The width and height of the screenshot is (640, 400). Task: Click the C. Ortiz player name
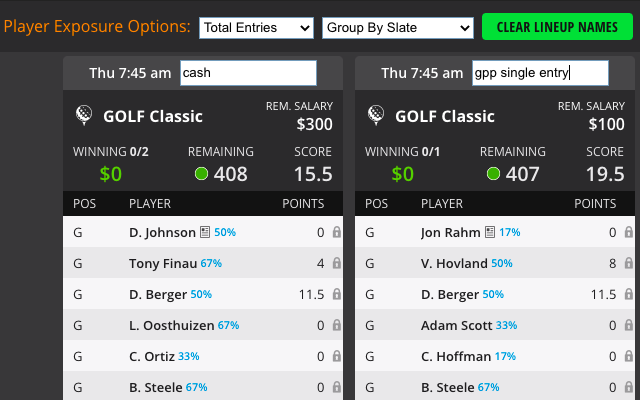[152, 356]
